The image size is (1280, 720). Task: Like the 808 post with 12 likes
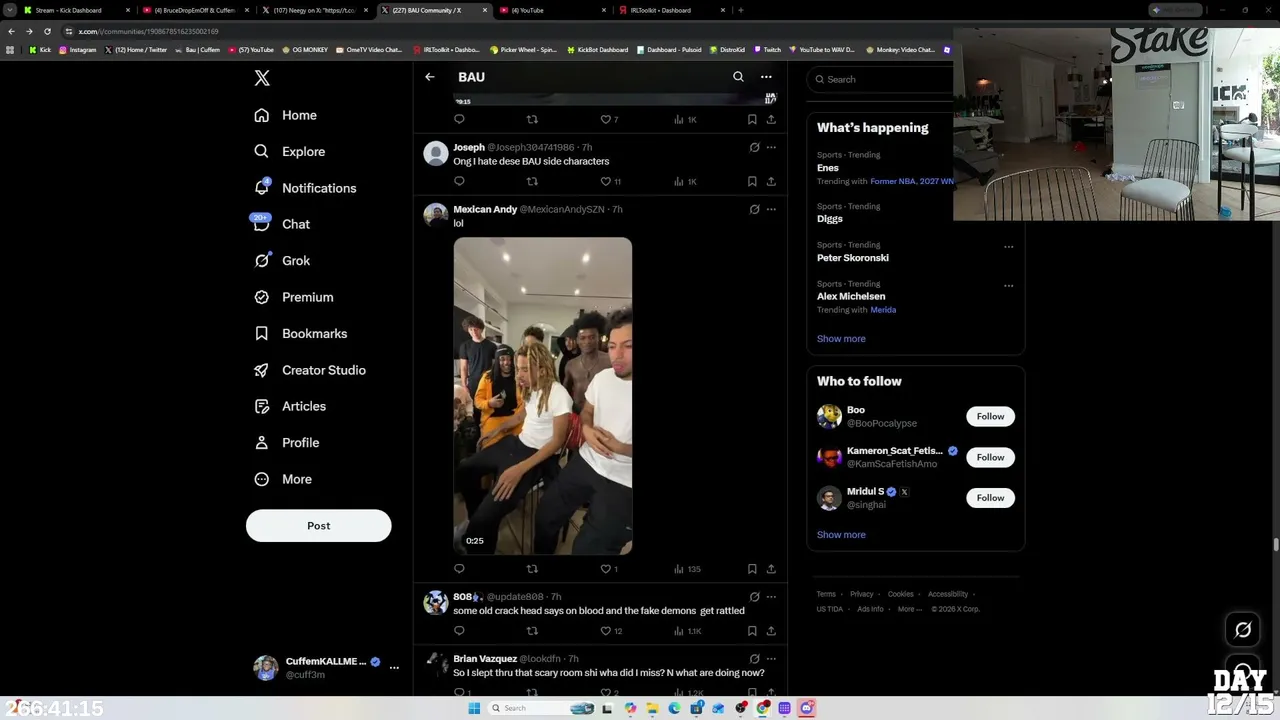point(610,631)
